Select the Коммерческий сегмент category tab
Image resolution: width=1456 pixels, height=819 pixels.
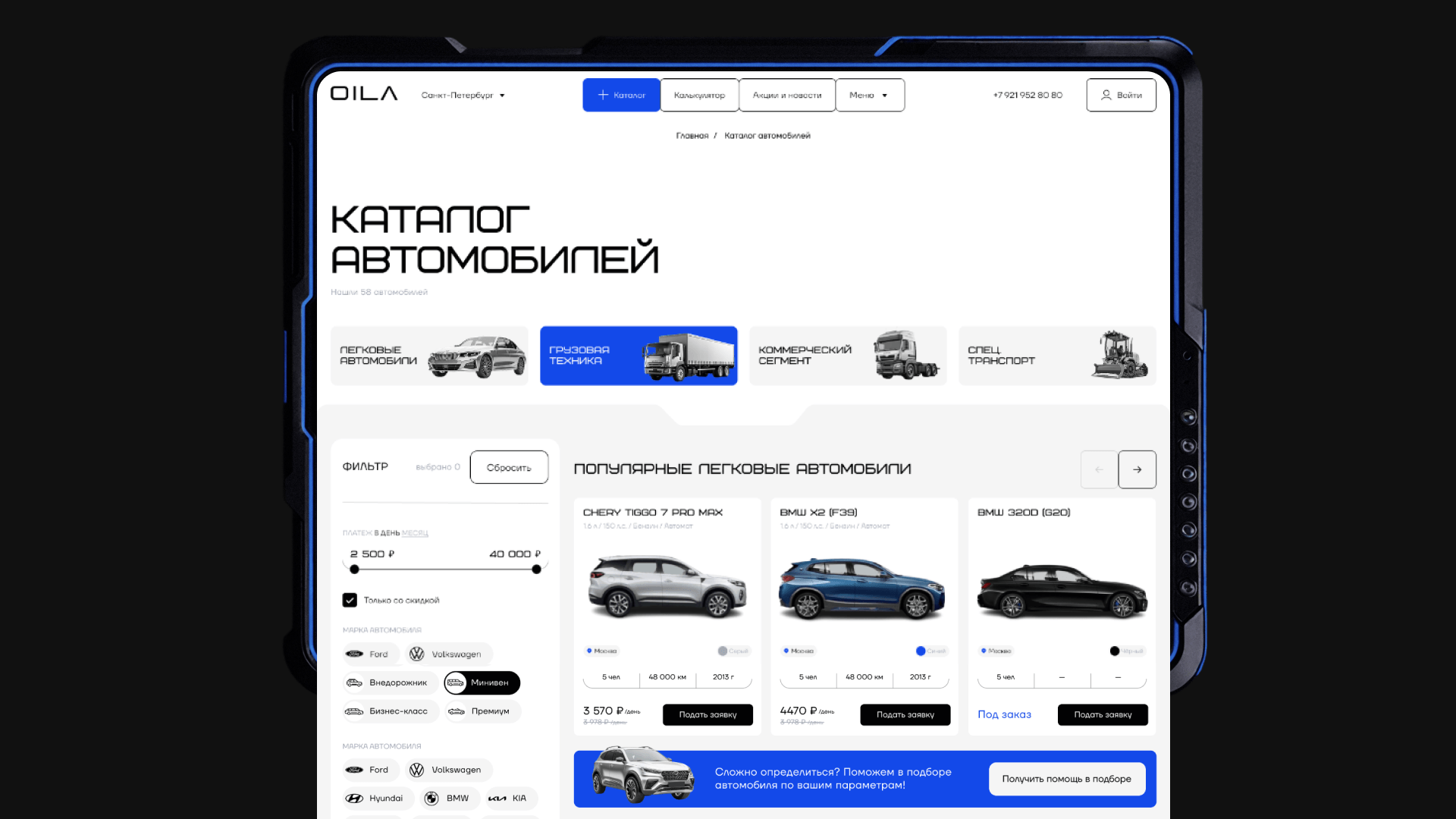[848, 356]
